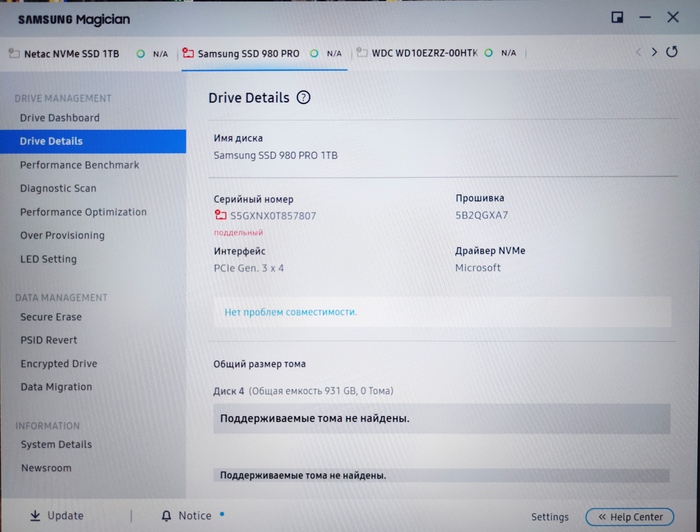Open Settings

(x=550, y=517)
